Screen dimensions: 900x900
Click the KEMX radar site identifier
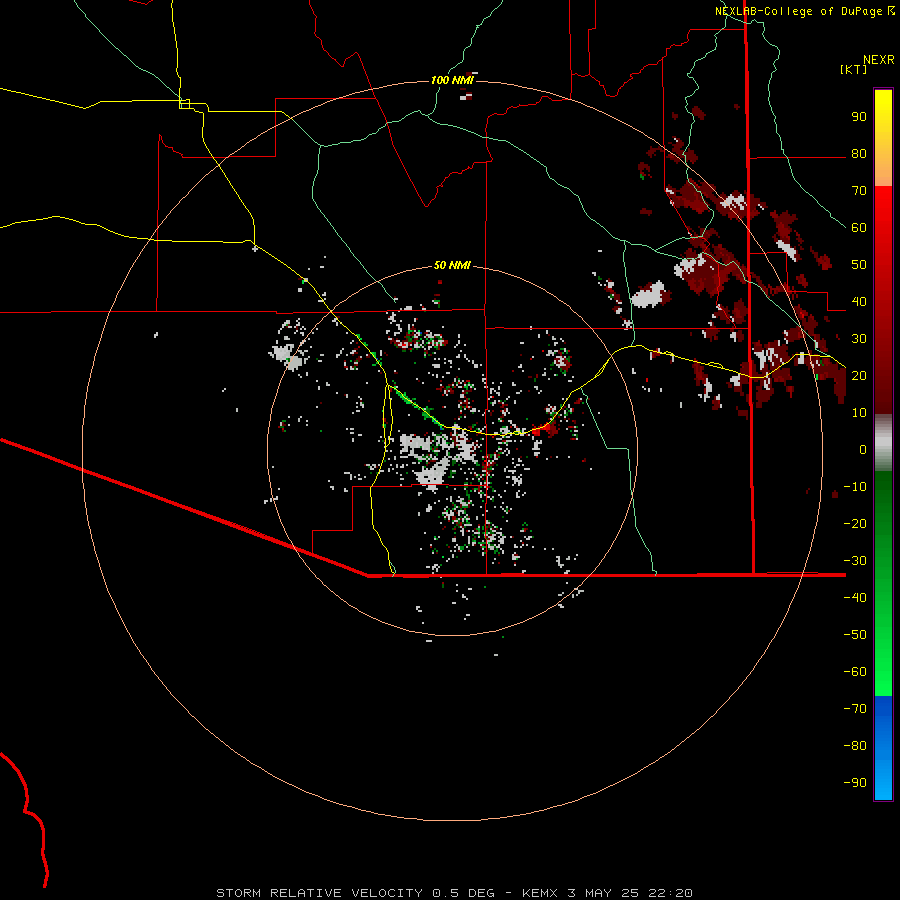(540, 893)
